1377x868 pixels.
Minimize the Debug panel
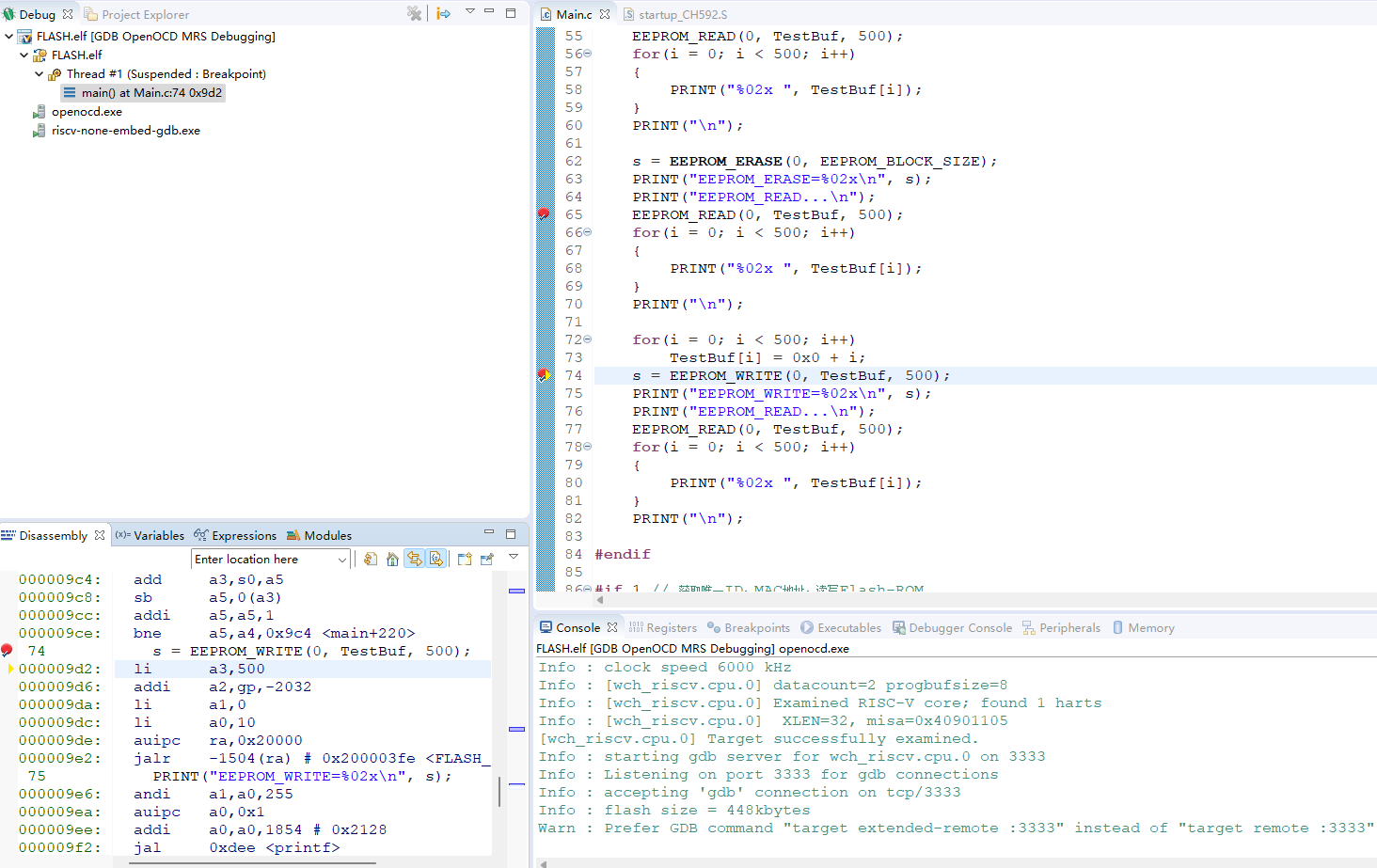(x=489, y=10)
